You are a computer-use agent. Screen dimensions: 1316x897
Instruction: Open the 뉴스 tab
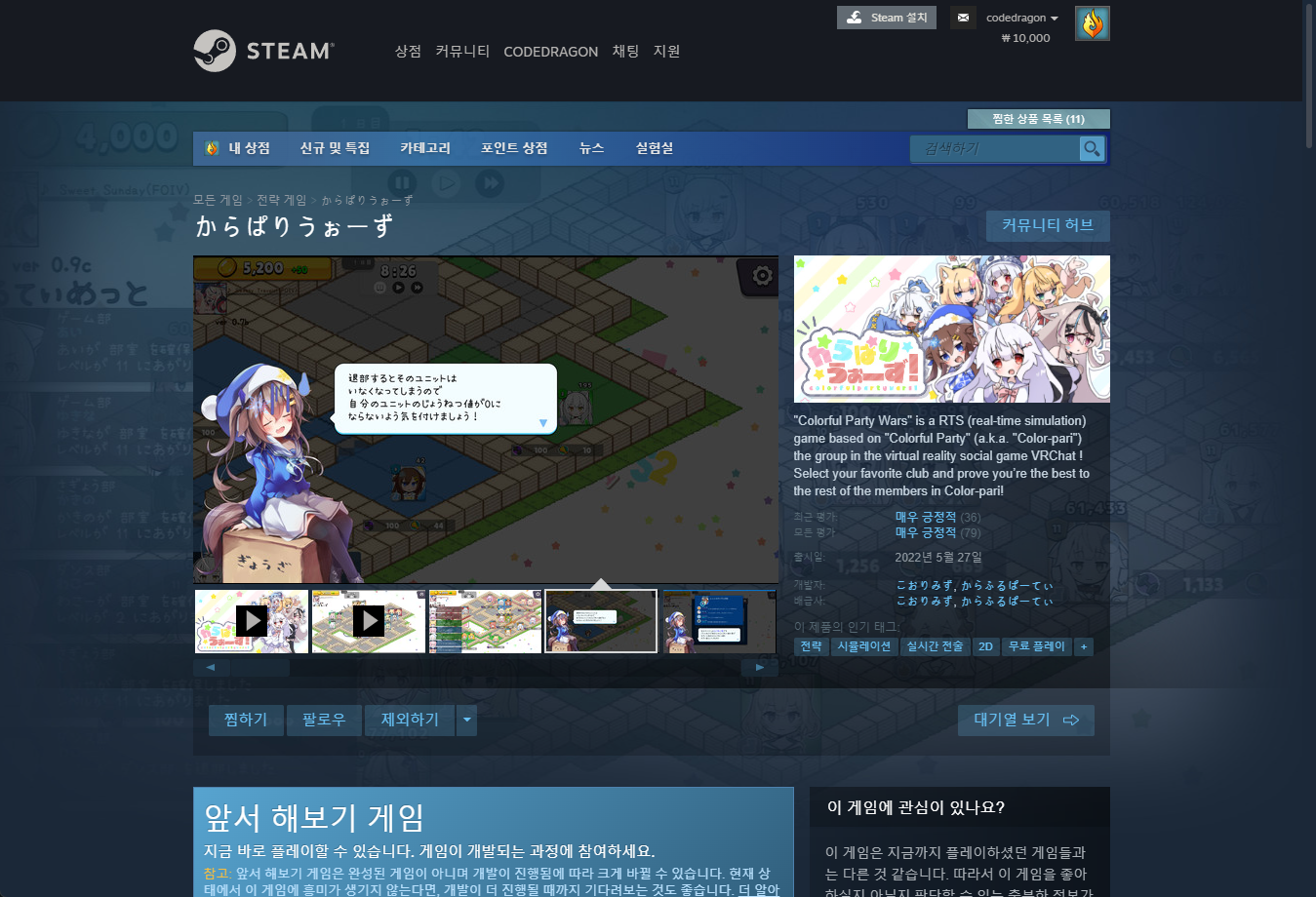pos(591,148)
